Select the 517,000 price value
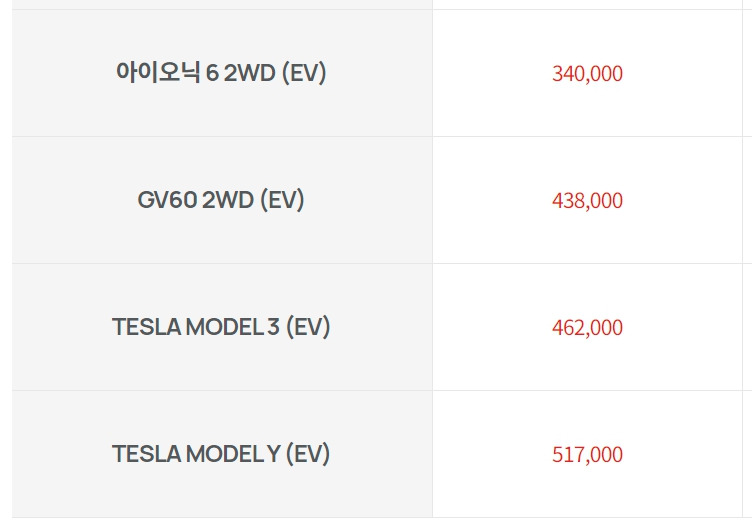This screenshot has width=752, height=530. [588, 455]
